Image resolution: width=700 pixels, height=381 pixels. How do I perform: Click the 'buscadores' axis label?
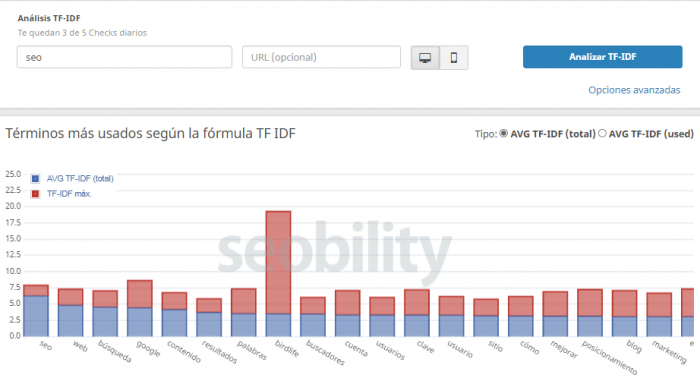point(325,352)
